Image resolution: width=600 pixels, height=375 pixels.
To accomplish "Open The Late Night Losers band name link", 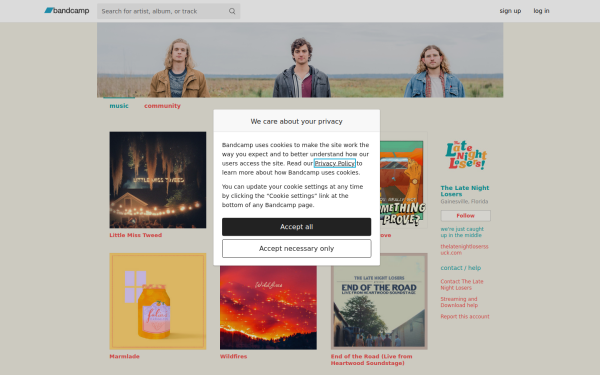I will (465, 191).
